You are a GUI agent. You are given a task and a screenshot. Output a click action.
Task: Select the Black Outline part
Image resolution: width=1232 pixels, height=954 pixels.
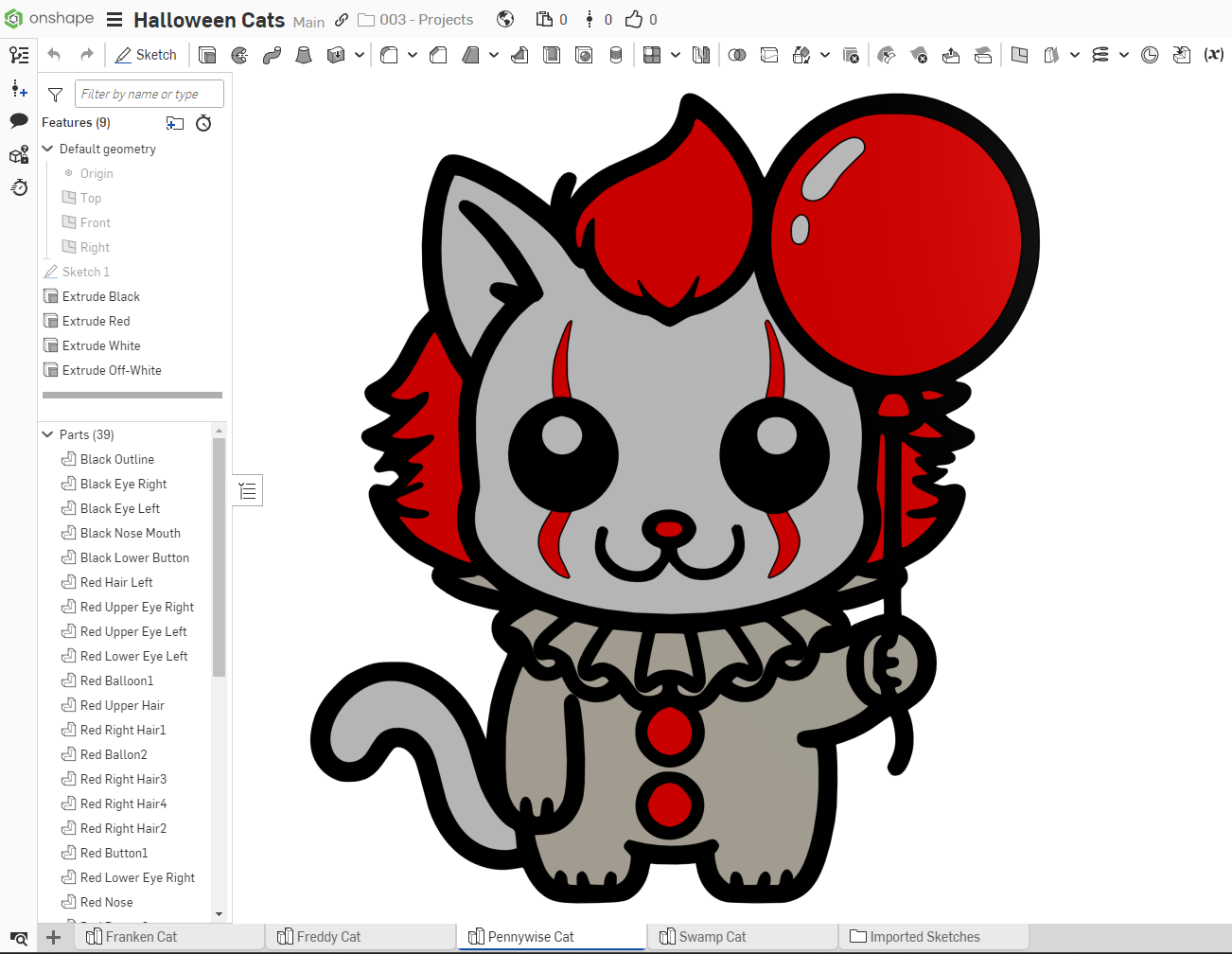click(x=117, y=459)
